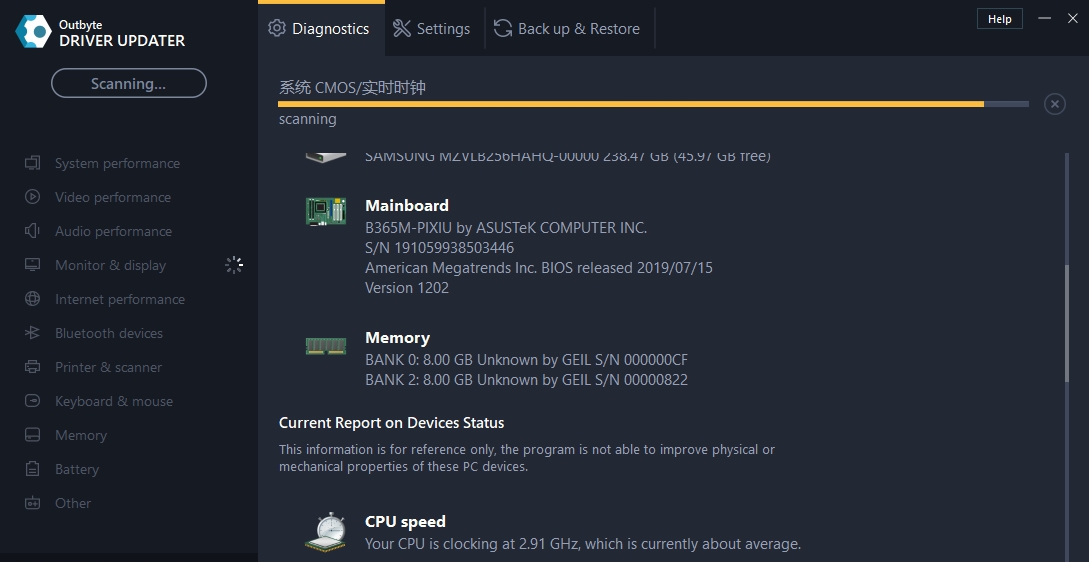Open the Diagnostics tab

[319, 29]
